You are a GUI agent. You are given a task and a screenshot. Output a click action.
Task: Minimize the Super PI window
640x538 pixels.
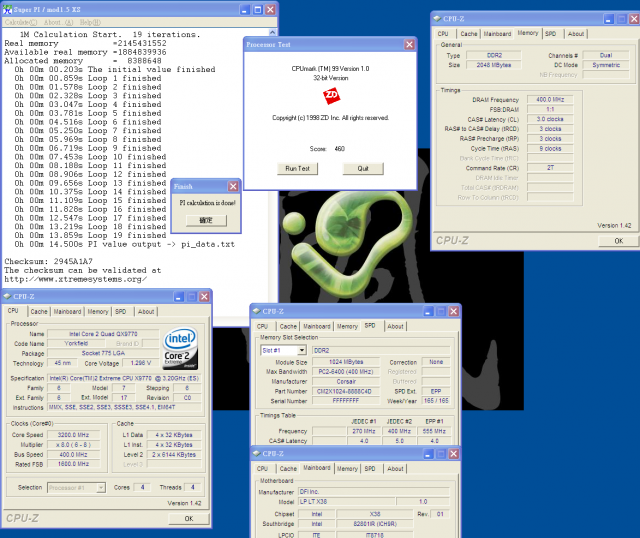coord(244,9)
